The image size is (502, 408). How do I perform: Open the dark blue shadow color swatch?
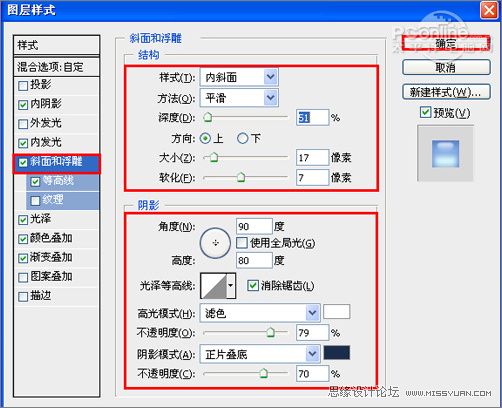click(x=336, y=353)
